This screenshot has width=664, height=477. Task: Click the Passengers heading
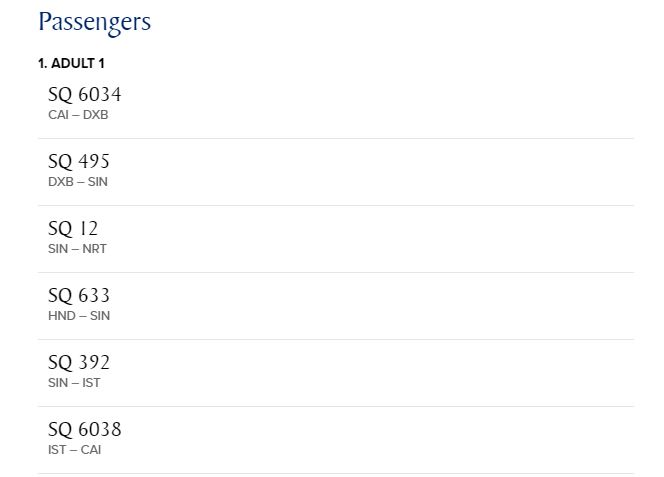point(94,22)
